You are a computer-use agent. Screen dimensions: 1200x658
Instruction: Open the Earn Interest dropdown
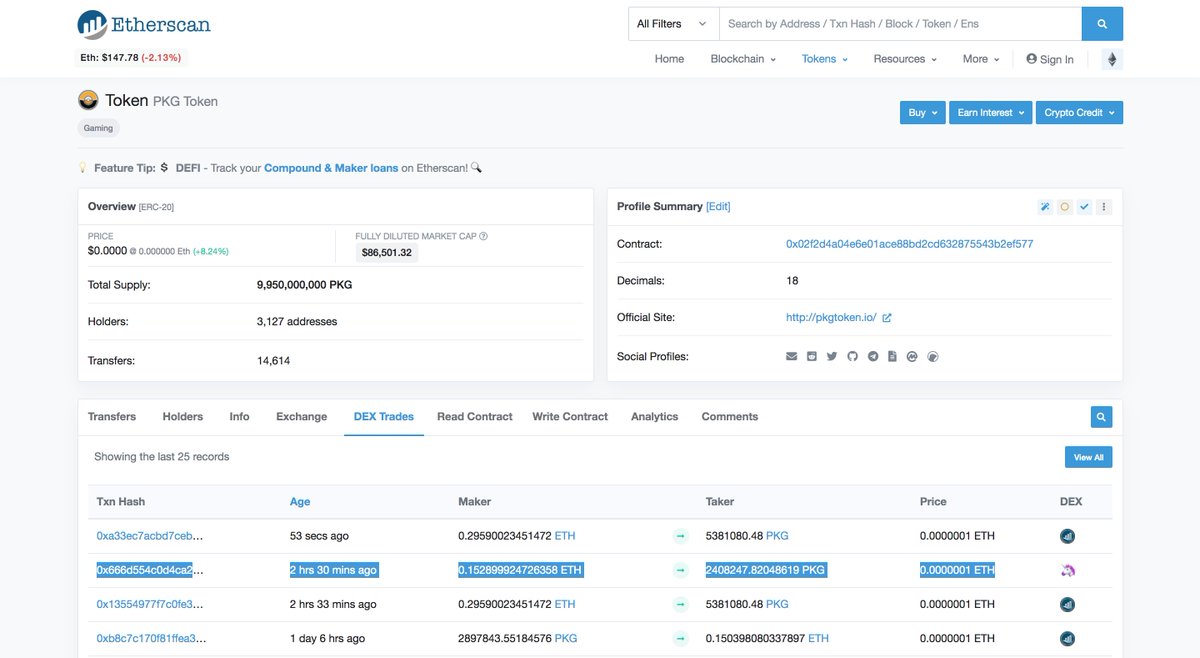pyautogui.click(x=990, y=113)
